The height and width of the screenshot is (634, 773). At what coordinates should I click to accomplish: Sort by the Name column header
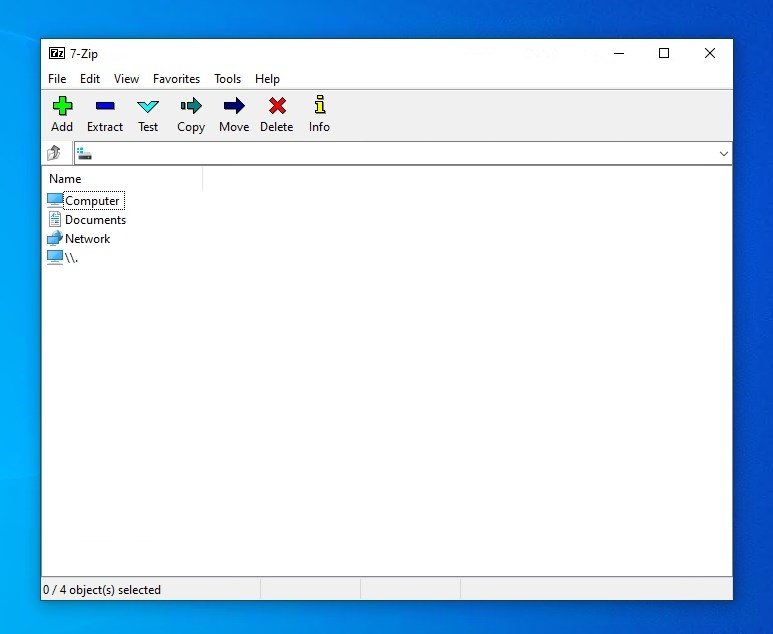pos(123,178)
